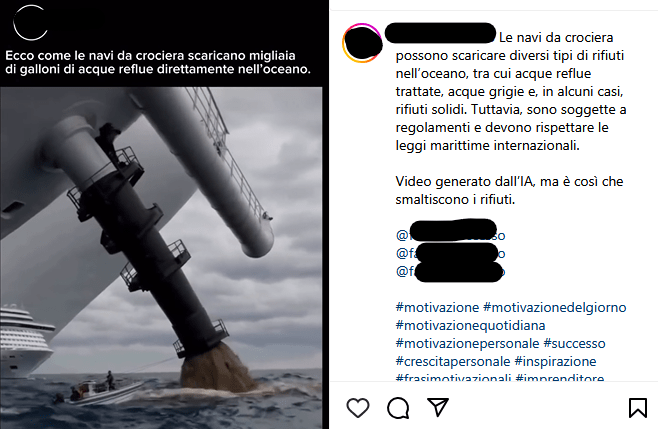Open the first redacted @ mention

point(450,235)
